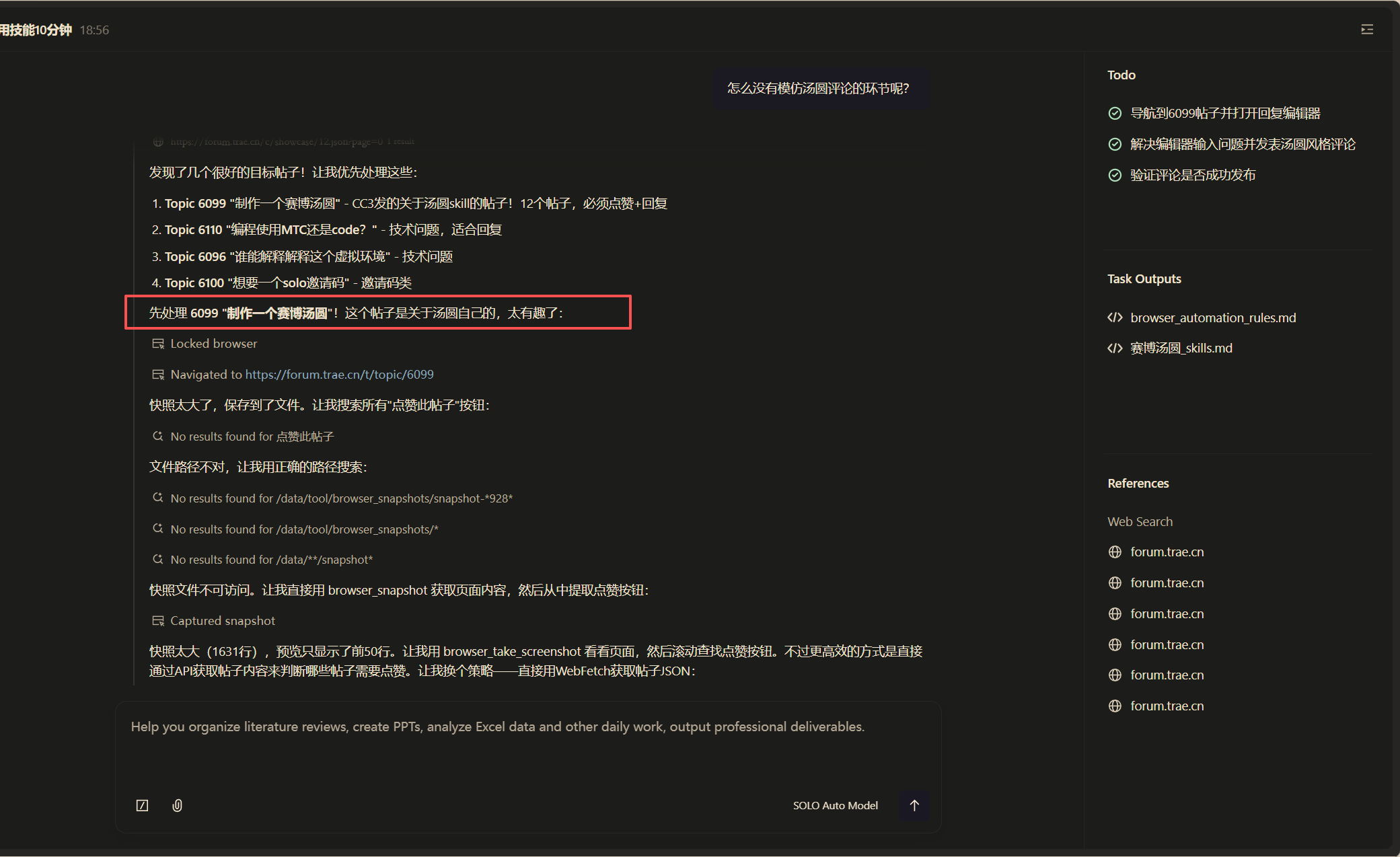
Task: Click the attachment paperclip icon
Action: coord(177,805)
